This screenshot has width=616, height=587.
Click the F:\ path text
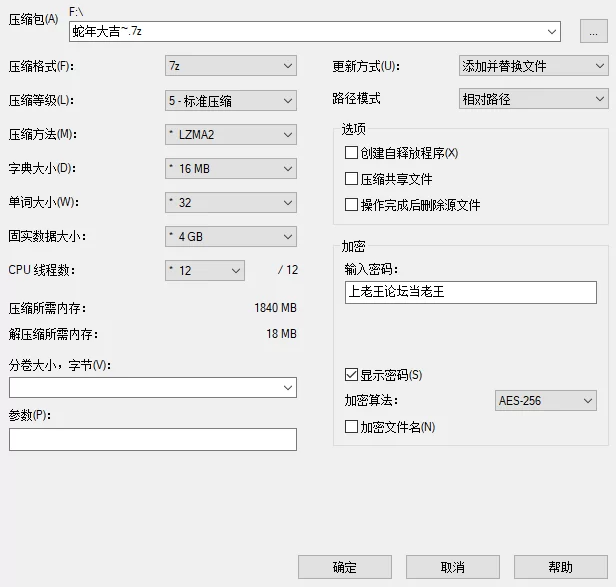point(76,12)
